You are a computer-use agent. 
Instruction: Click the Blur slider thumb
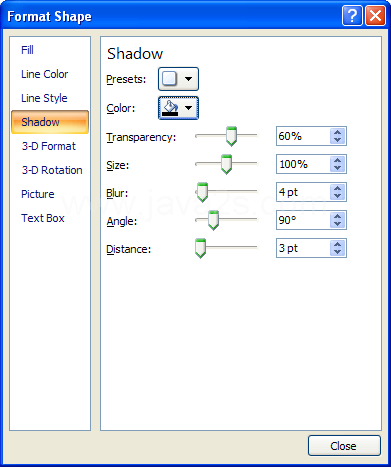[x=202, y=192]
